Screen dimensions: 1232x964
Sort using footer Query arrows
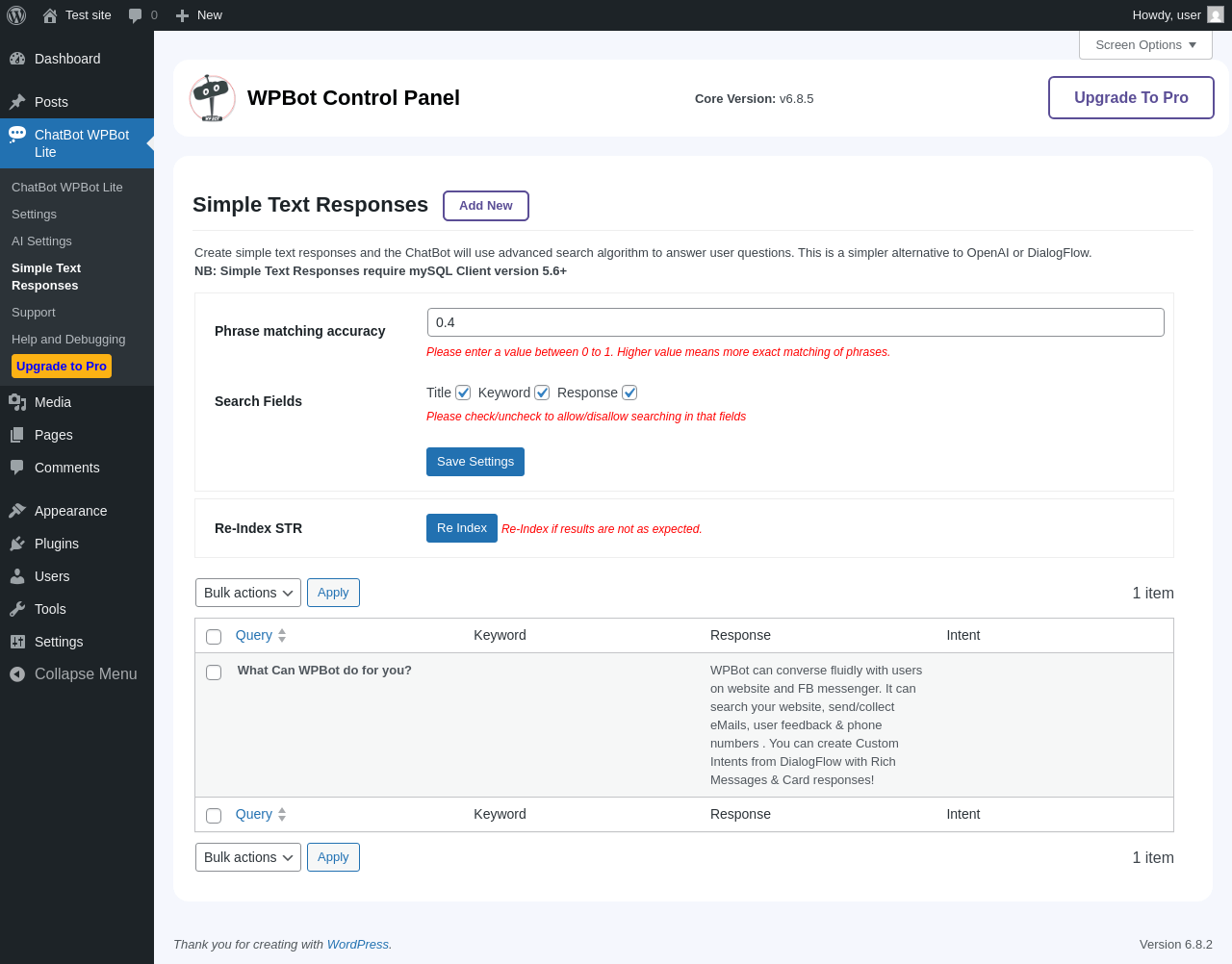282,815
